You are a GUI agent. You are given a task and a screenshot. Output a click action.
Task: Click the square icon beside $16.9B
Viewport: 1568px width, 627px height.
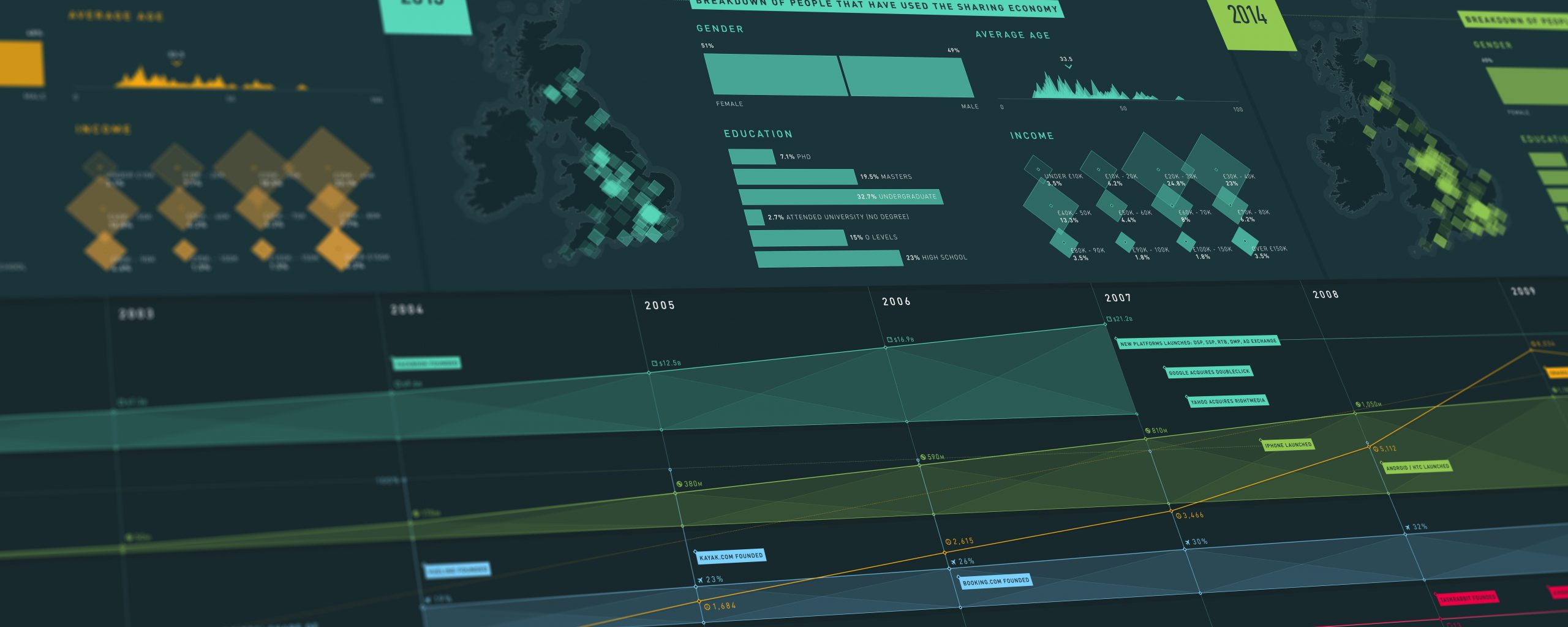click(x=889, y=339)
